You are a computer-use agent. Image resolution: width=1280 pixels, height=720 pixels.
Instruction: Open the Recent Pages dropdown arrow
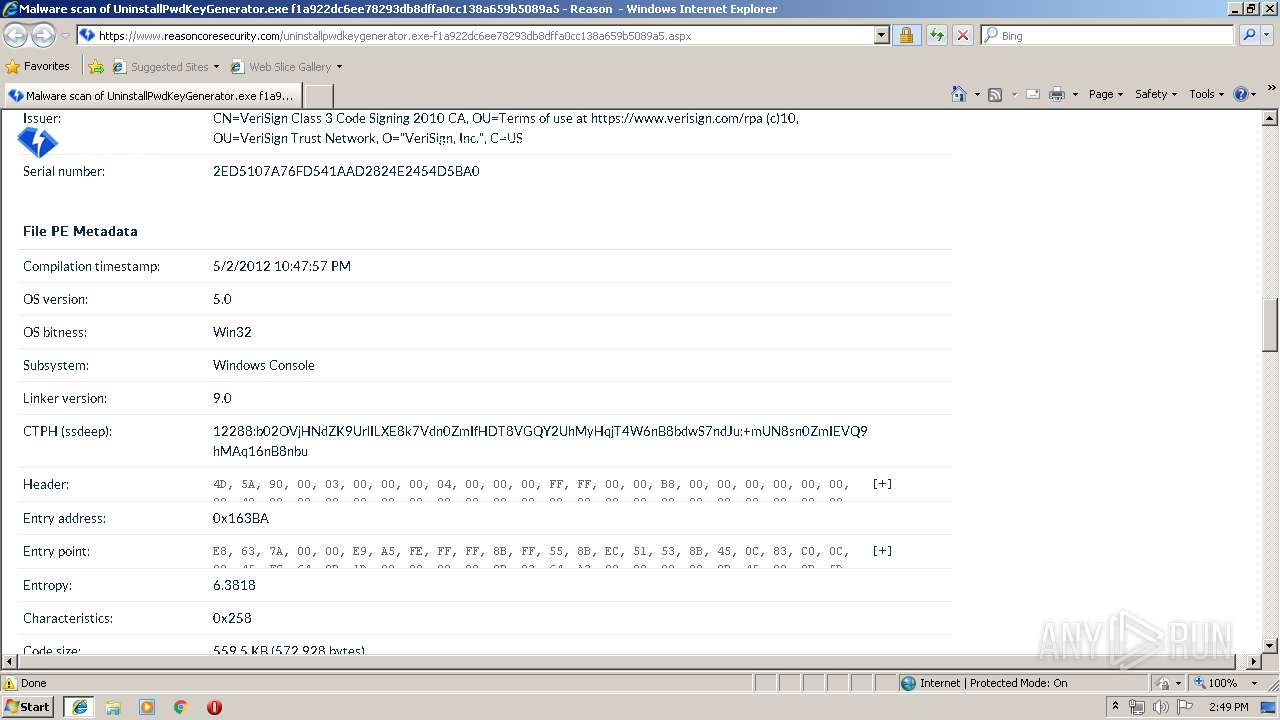(x=66, y=35)
